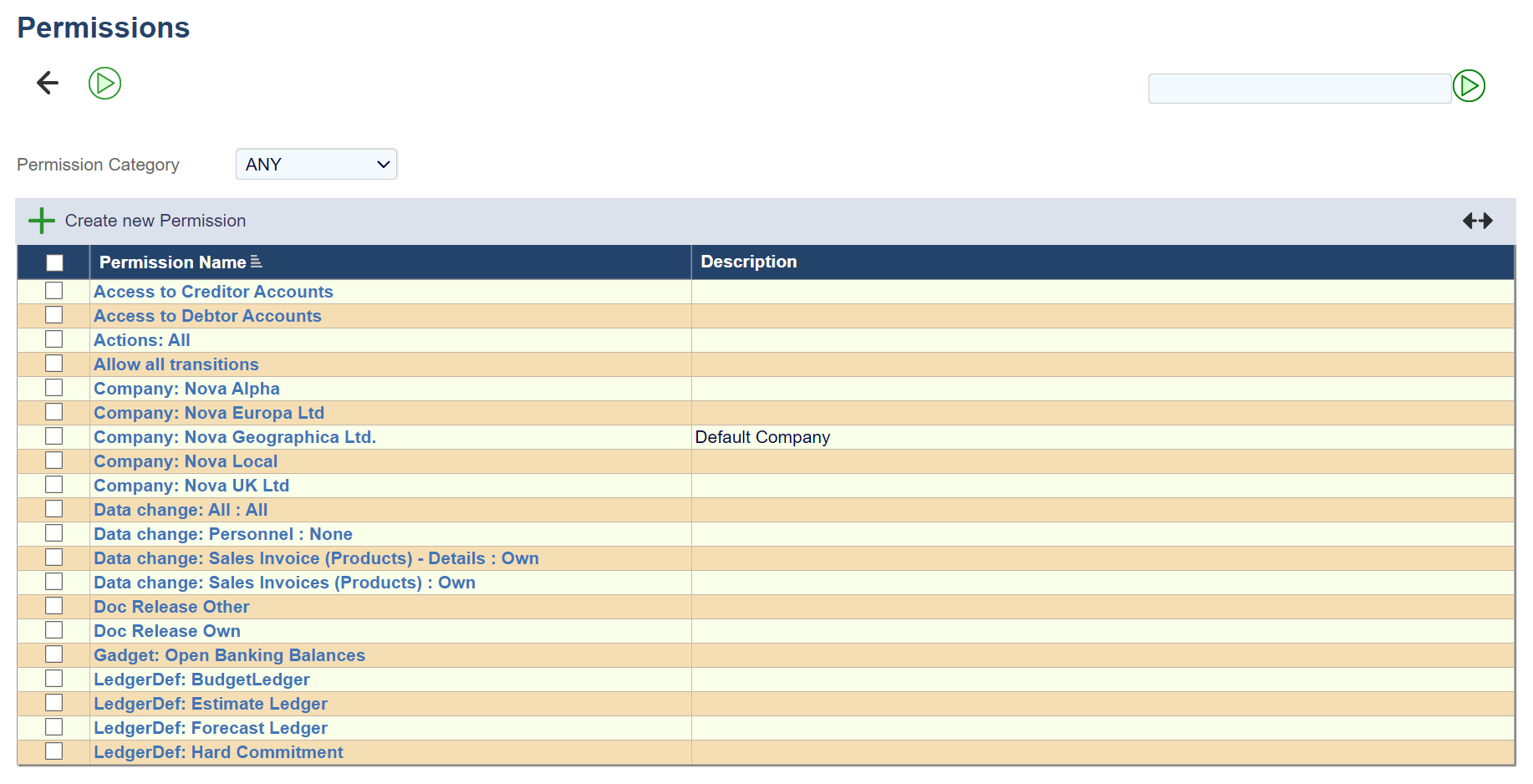Tick the select-all checkbox in table header
Image resolution: width=1533 pixels, height=784 pixels.
54,262
